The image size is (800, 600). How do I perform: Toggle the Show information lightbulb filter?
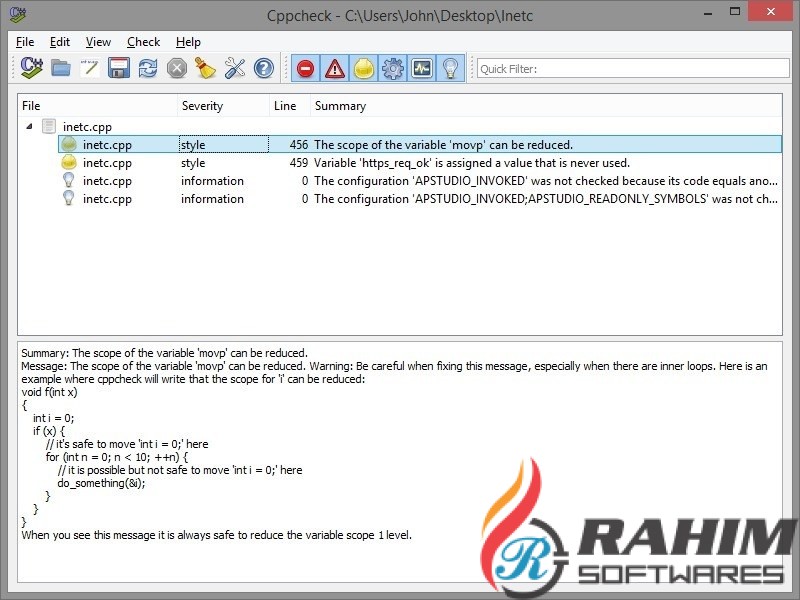pos(451,68)
